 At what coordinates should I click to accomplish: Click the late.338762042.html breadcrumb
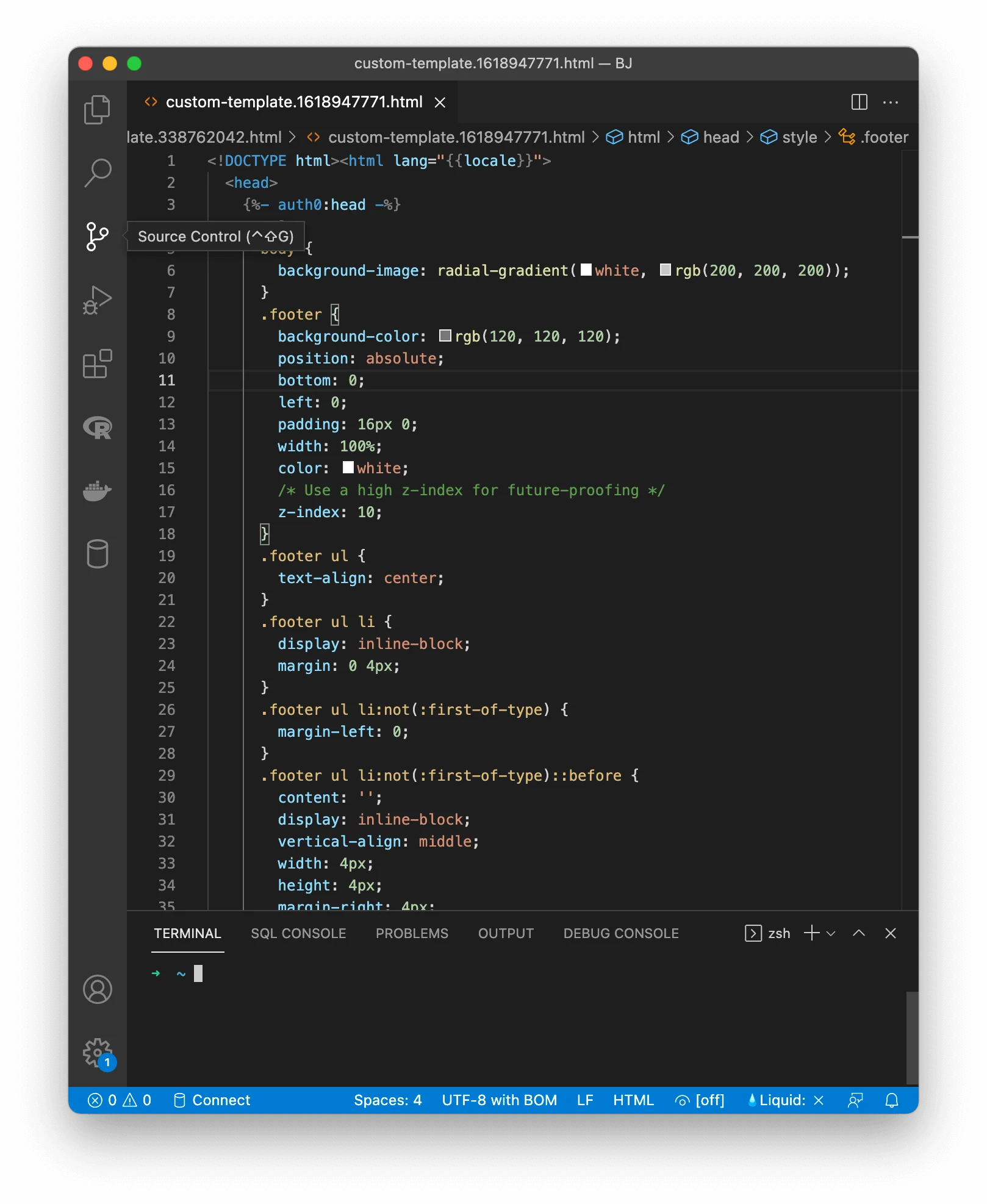click(x=204, y=137)
